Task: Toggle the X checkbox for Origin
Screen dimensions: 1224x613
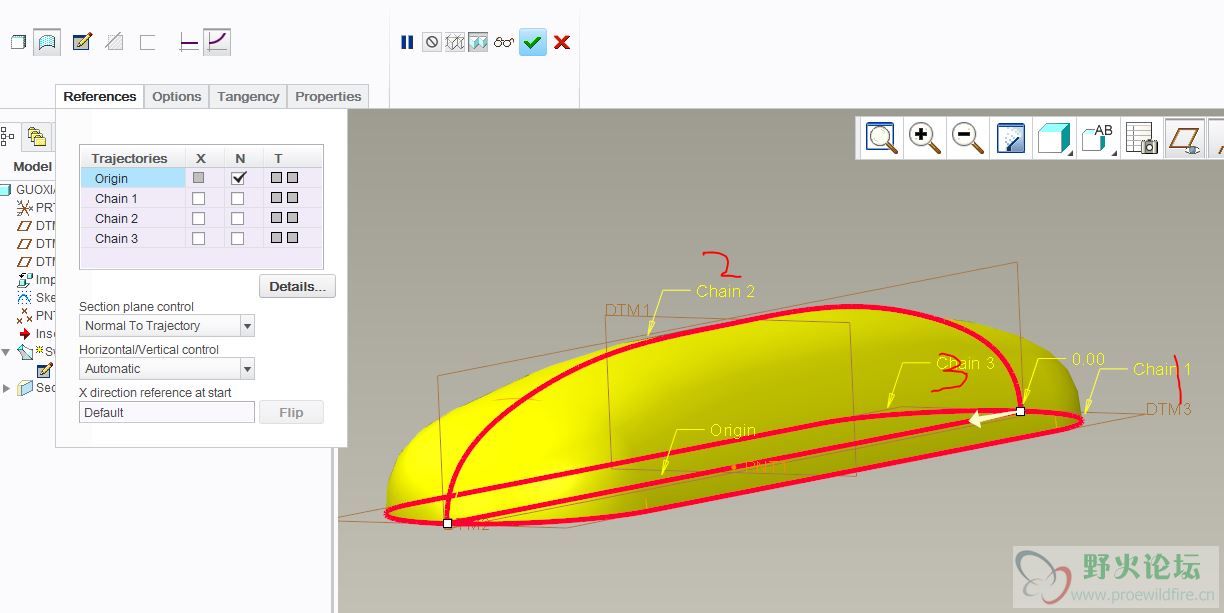Action: (x=198, y=178)
